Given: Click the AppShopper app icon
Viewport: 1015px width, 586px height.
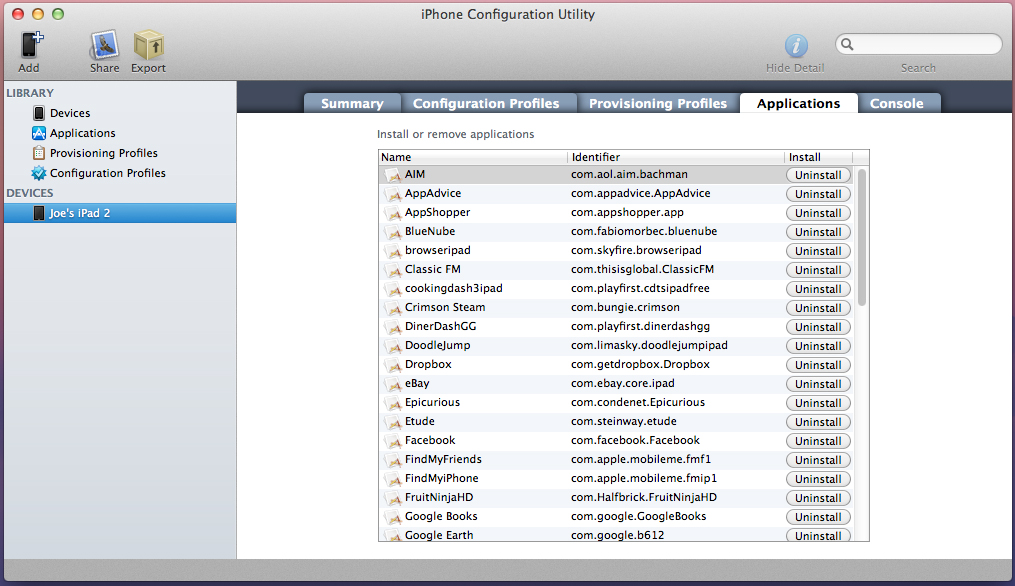Looking at the screenshot, I should (392, 213).
